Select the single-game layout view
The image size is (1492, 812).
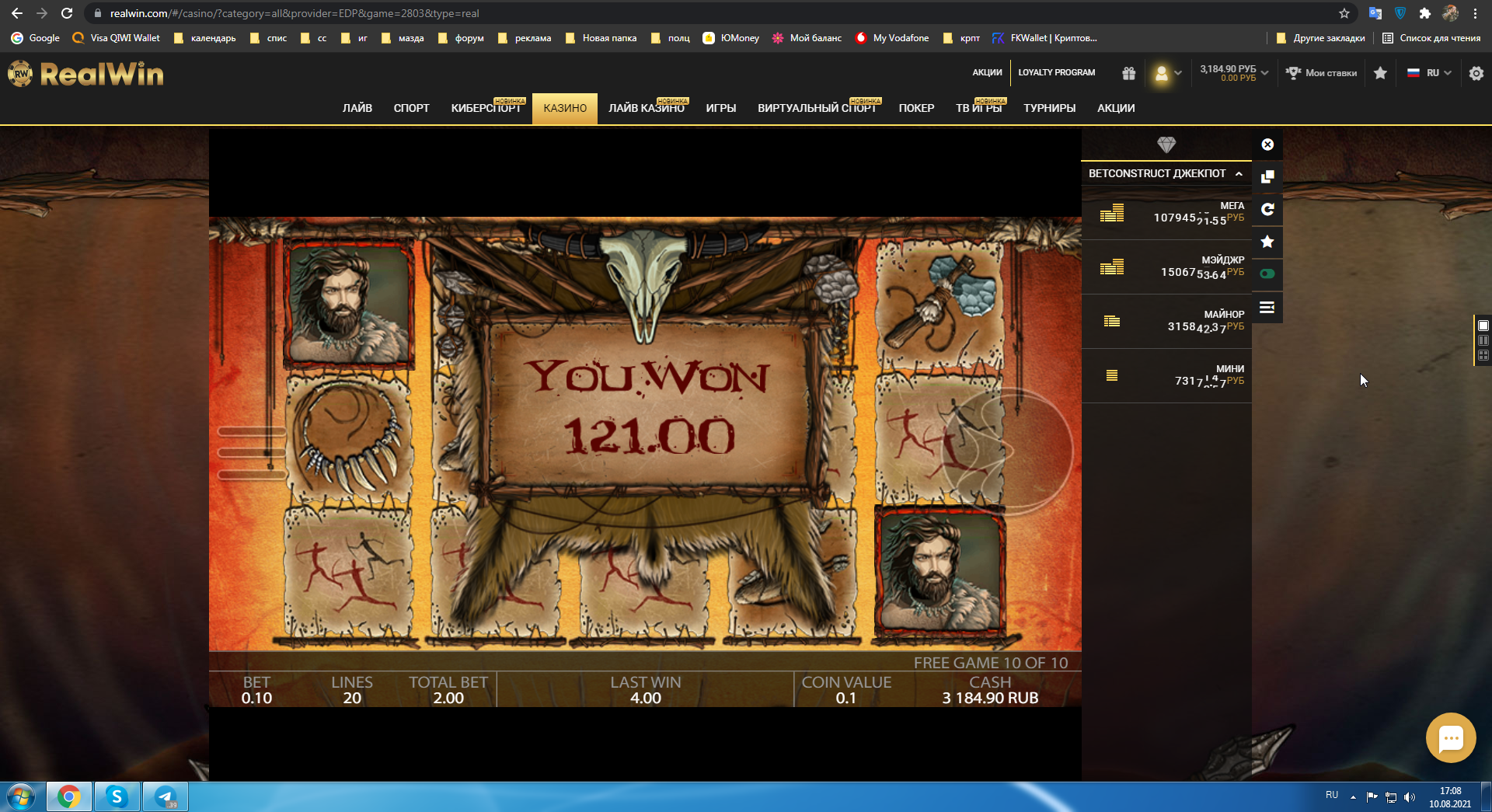(1483, 326)
